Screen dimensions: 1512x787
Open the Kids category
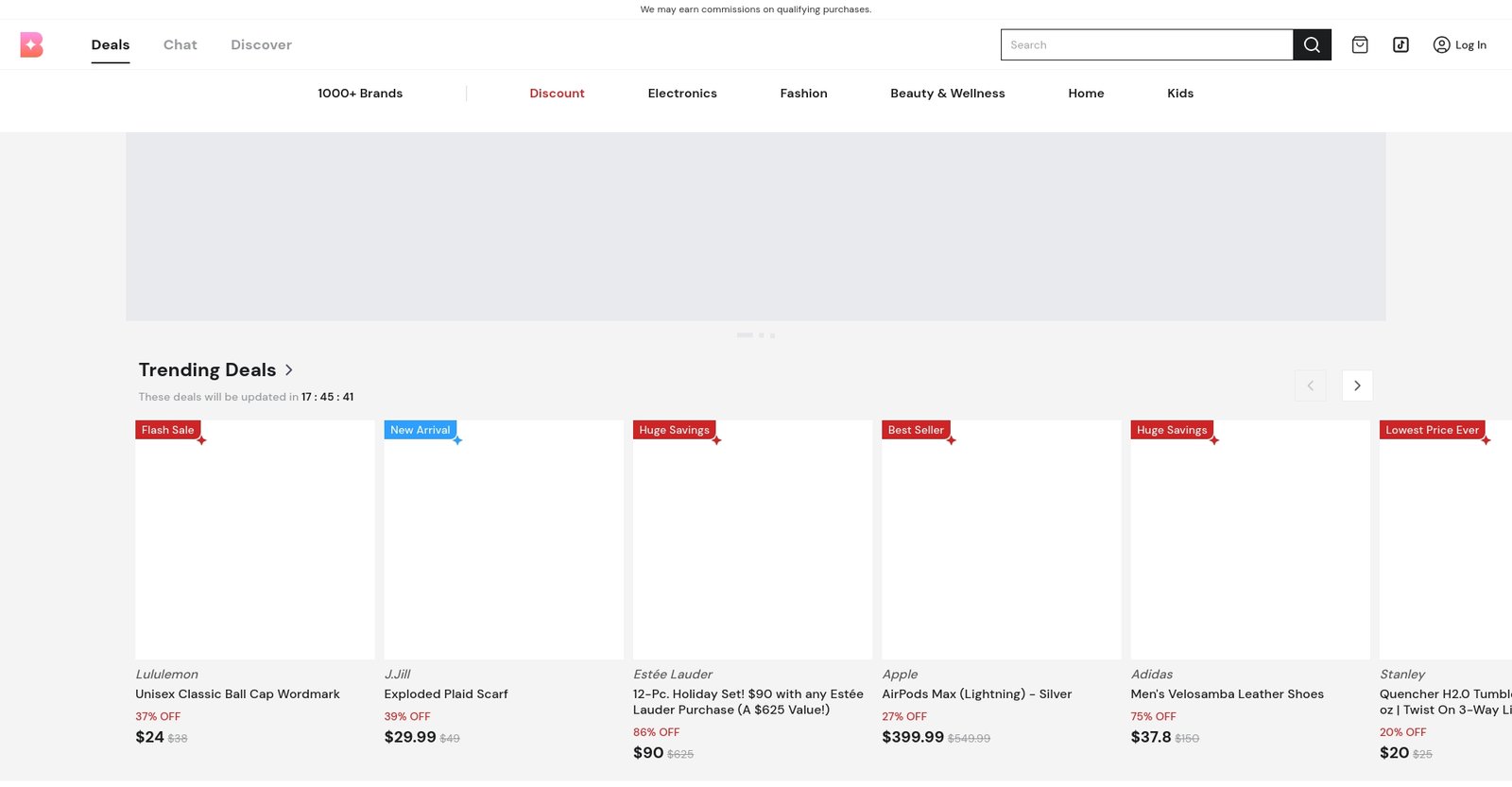(x=1180, y=94)
